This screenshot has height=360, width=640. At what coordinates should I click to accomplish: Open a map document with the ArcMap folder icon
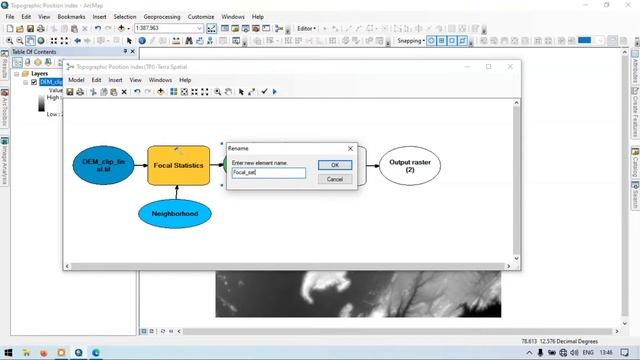tap(20, 29)
